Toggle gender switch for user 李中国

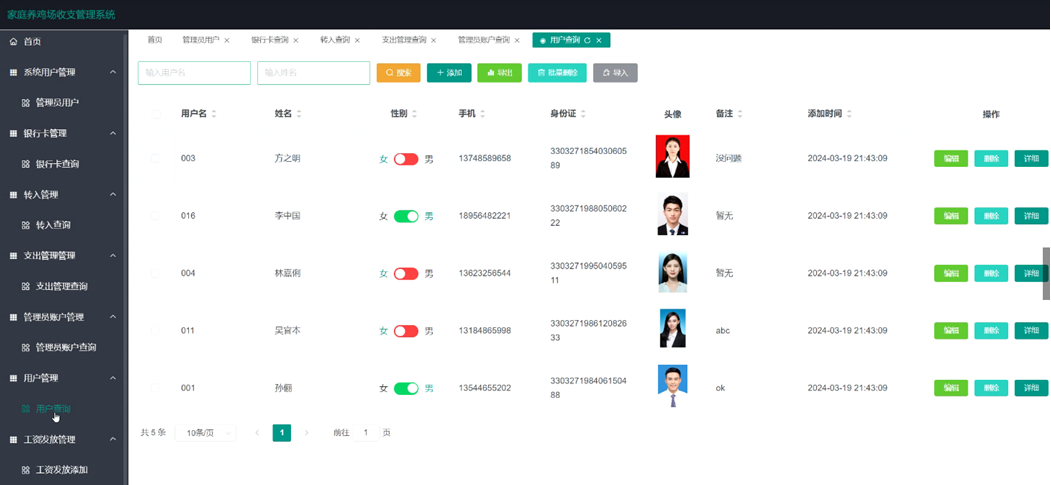[406, 216]
